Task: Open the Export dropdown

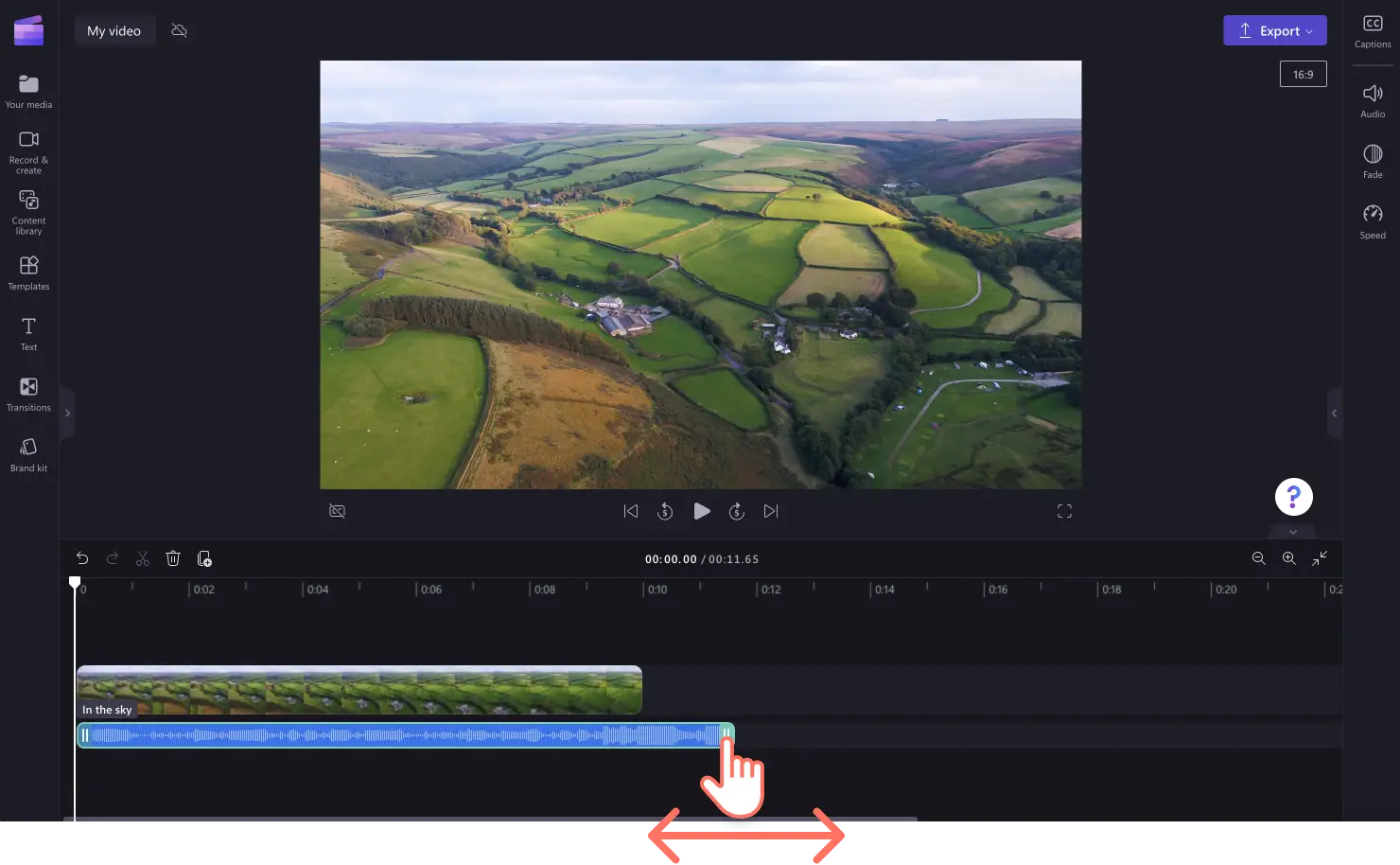Action: 1274,30
